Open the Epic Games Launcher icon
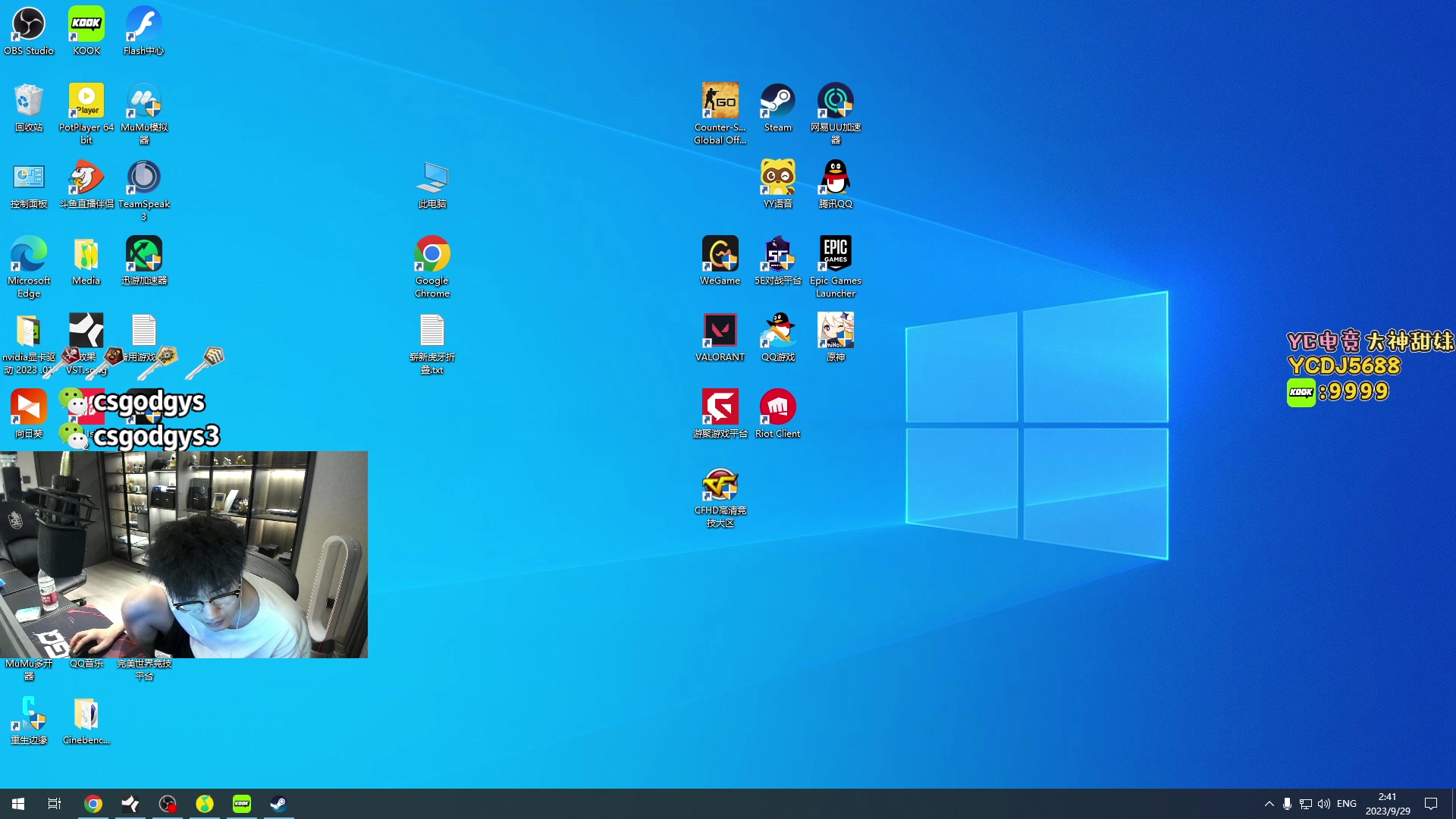 click(835, 255)
